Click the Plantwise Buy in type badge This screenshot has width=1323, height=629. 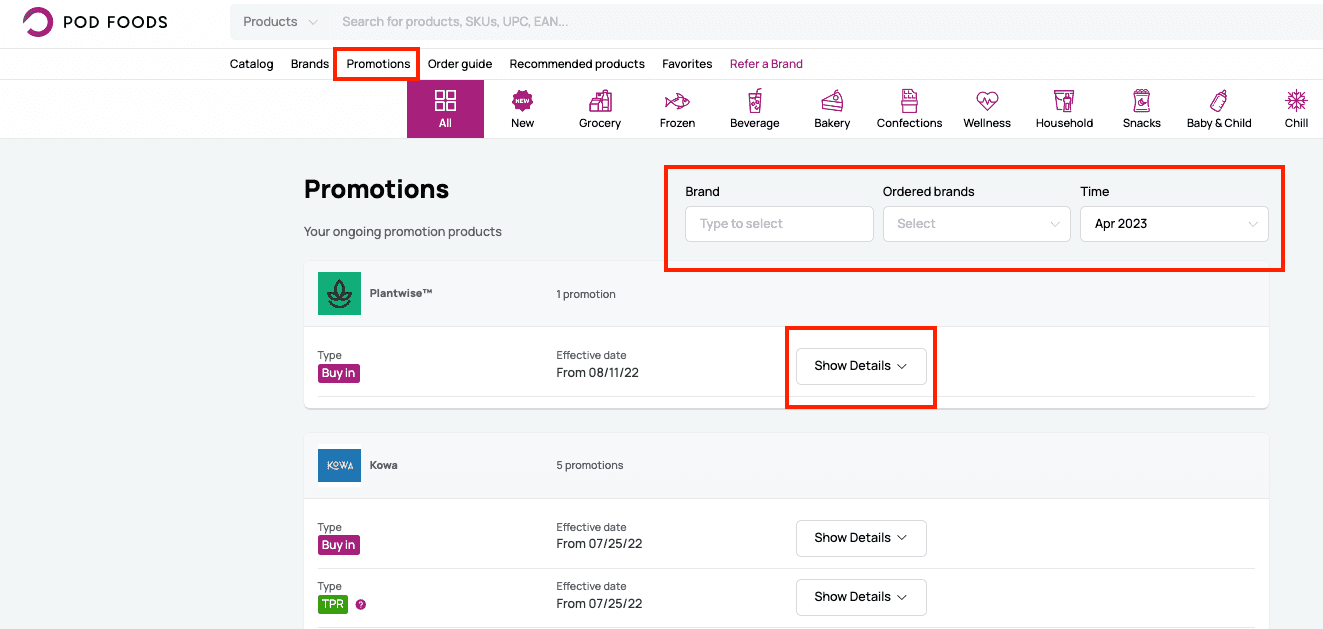click(338, 373)
